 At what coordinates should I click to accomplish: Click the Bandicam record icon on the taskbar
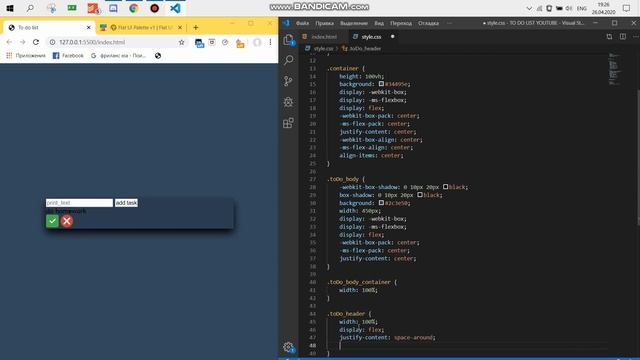(x=155, y=8)
